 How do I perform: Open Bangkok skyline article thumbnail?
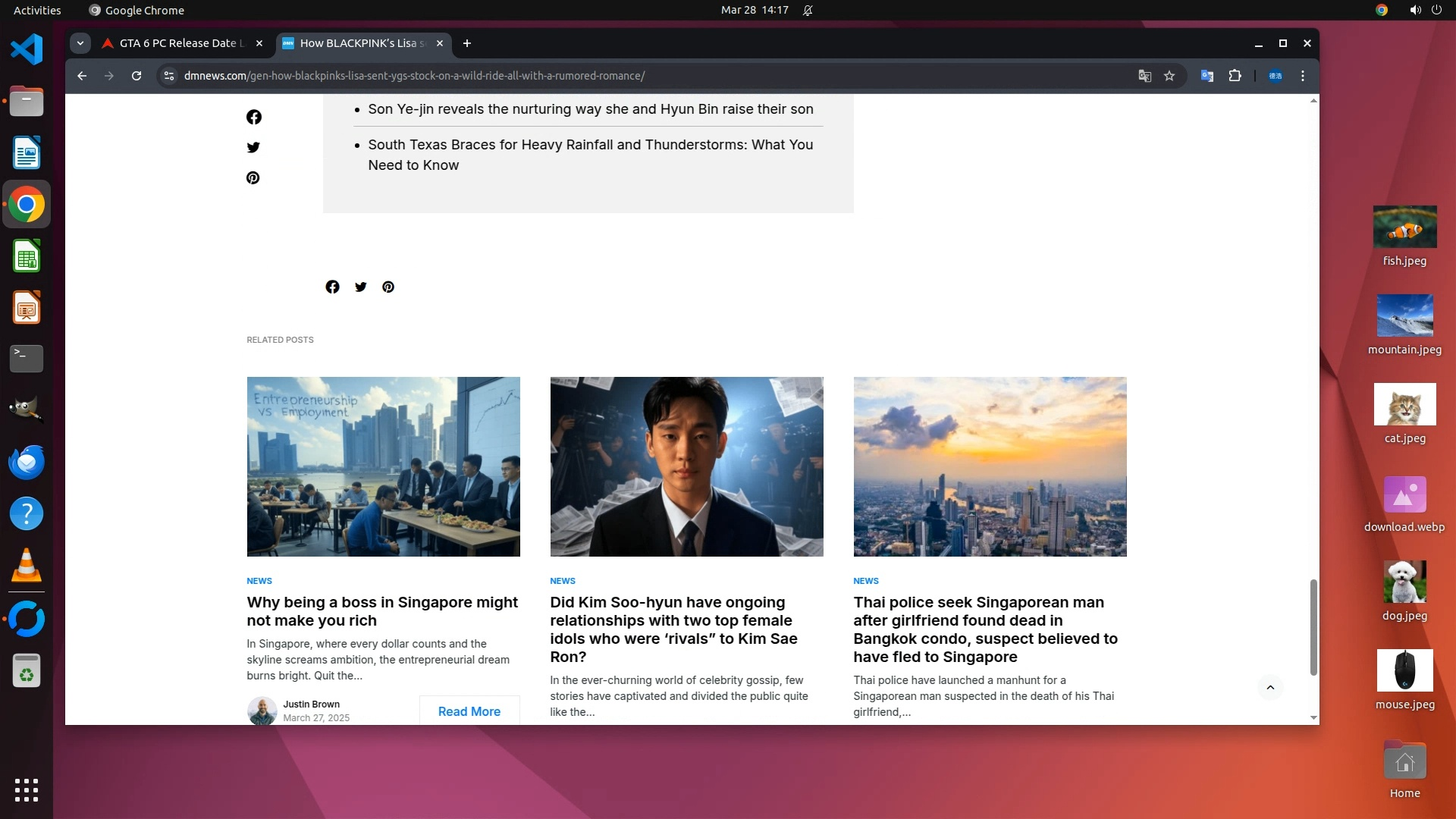(x=990, y=466)
